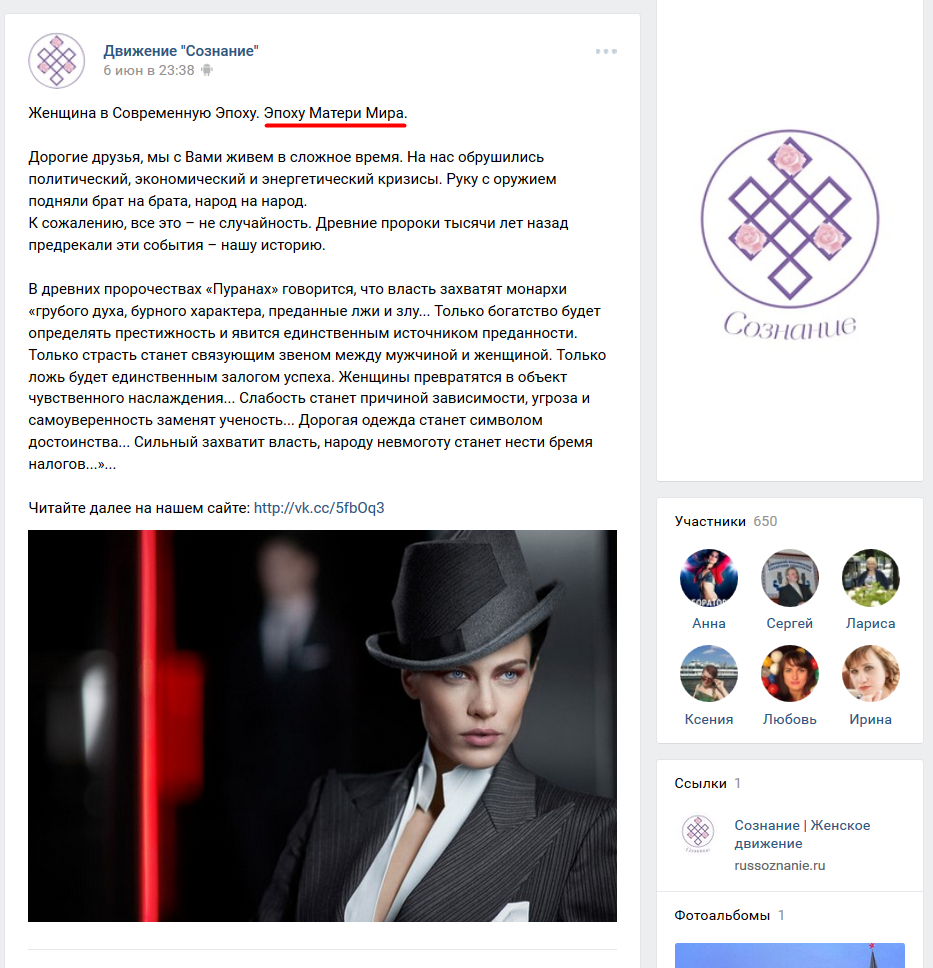Click the Ссылки section header
The width and height of the screenshot is (933, 968).
click(x=708, y=783)
